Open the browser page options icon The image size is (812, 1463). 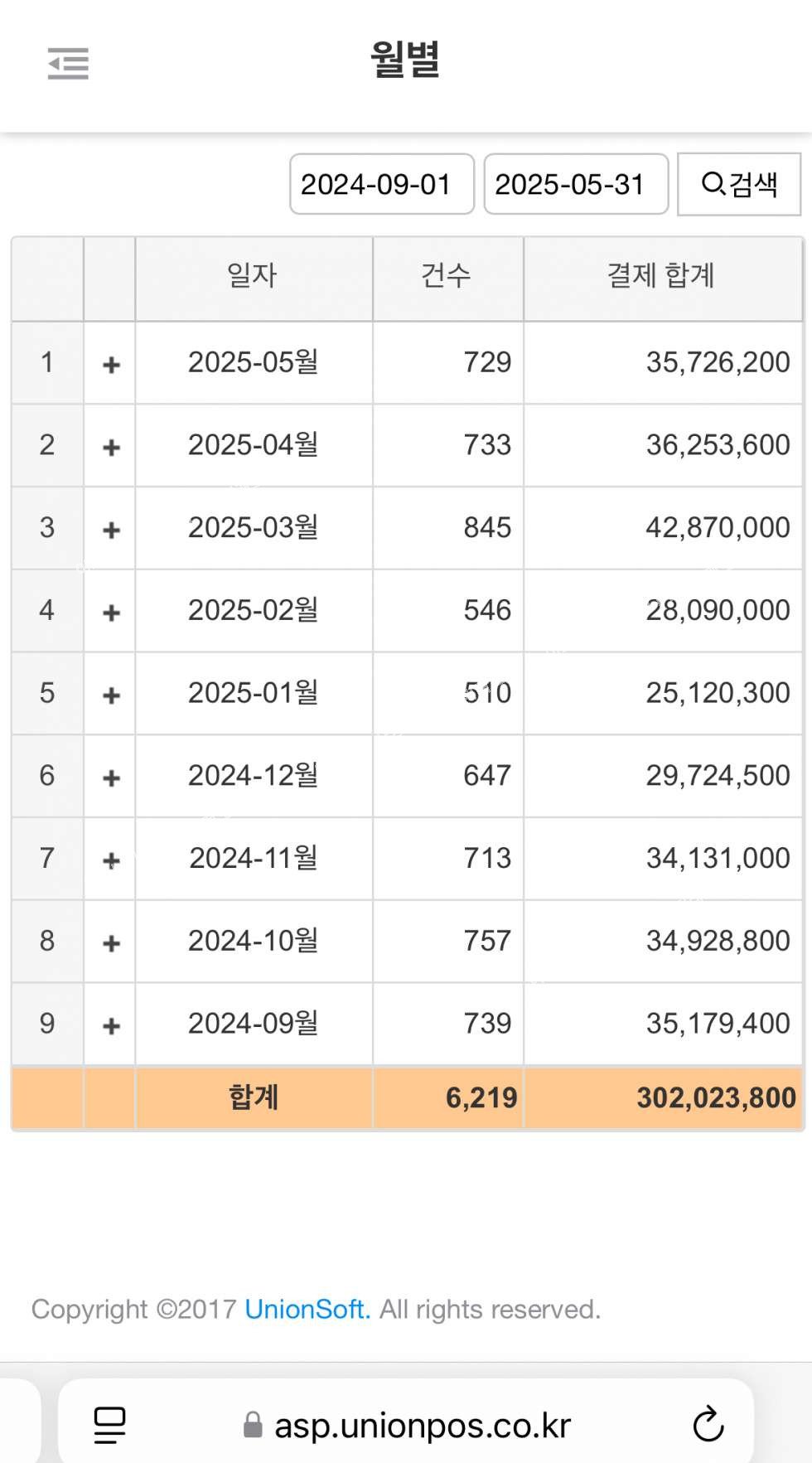click(109, 1425)
